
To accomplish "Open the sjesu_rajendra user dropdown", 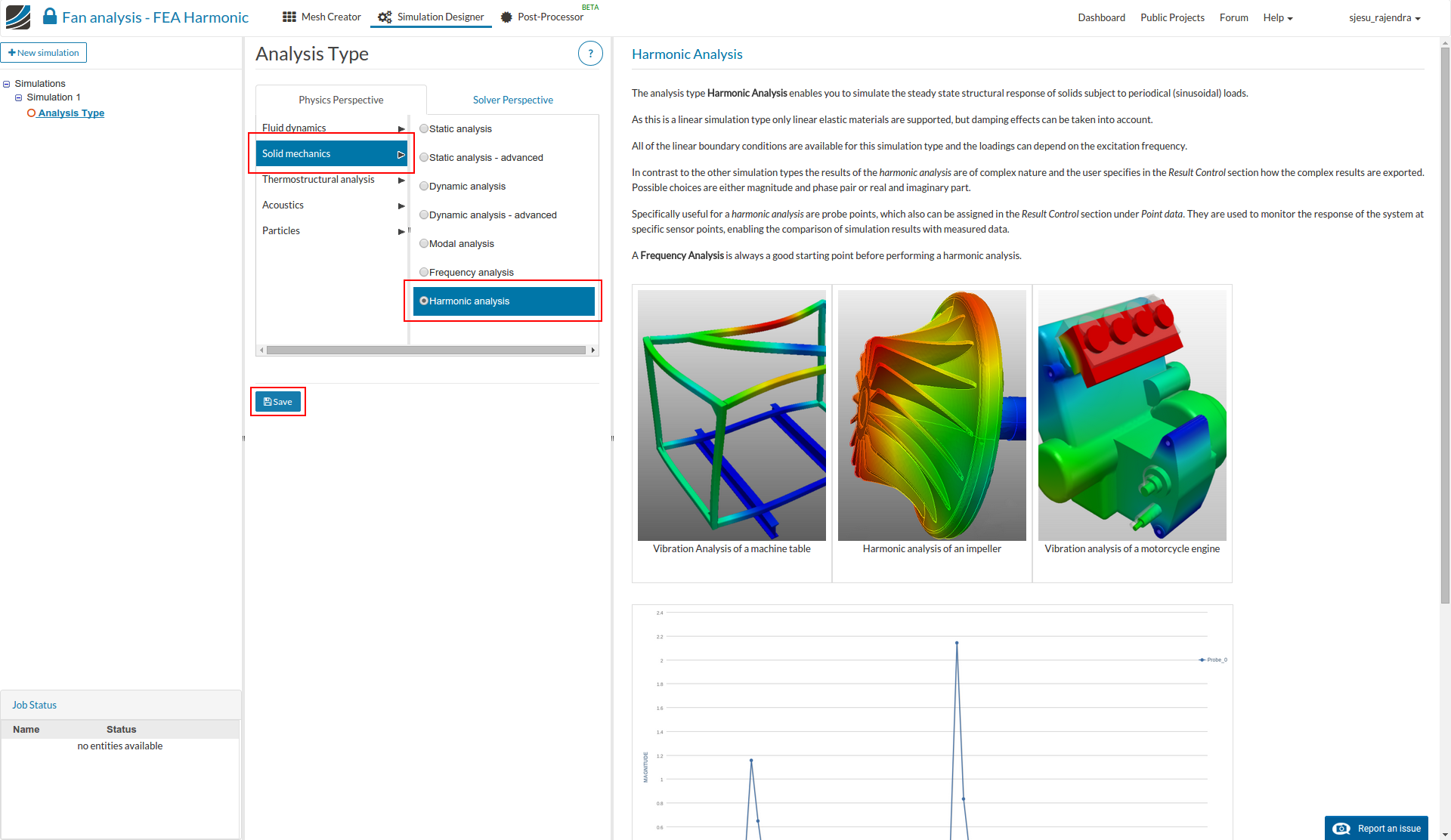I will 1384,17.
